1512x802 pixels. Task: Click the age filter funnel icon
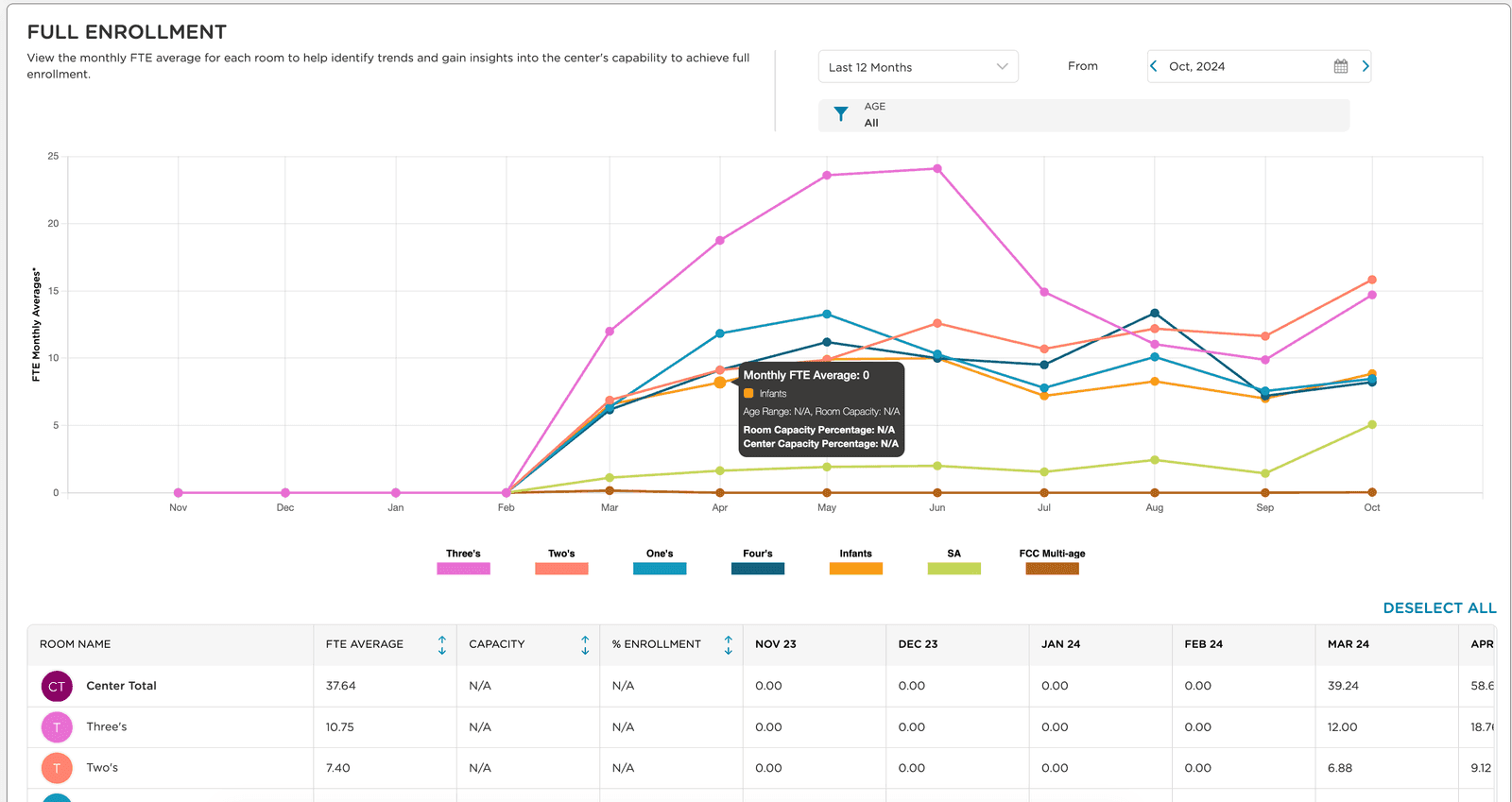pos(841,114)
